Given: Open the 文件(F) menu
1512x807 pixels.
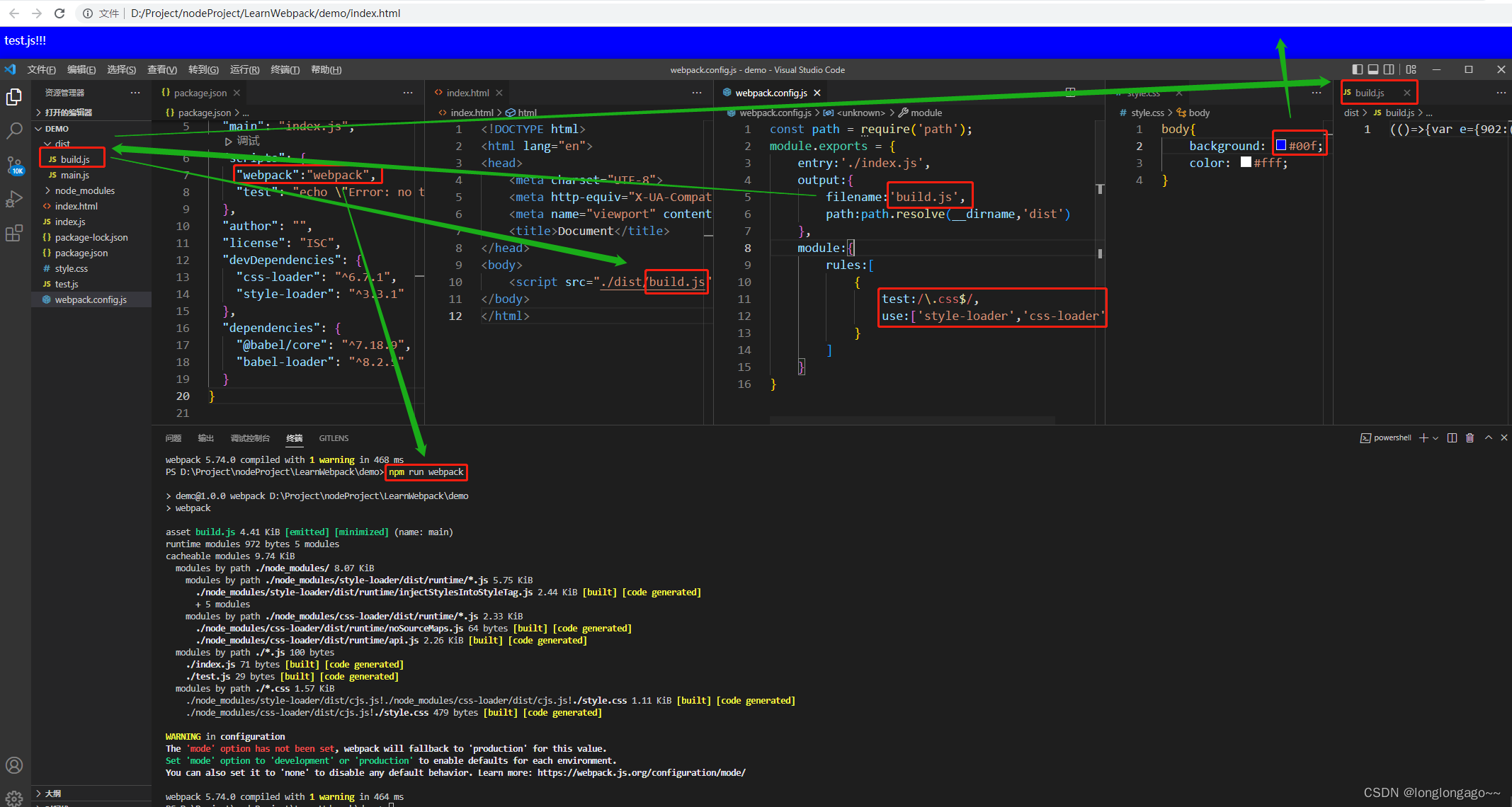Looking at the screenshot, I should pos(41,69).
